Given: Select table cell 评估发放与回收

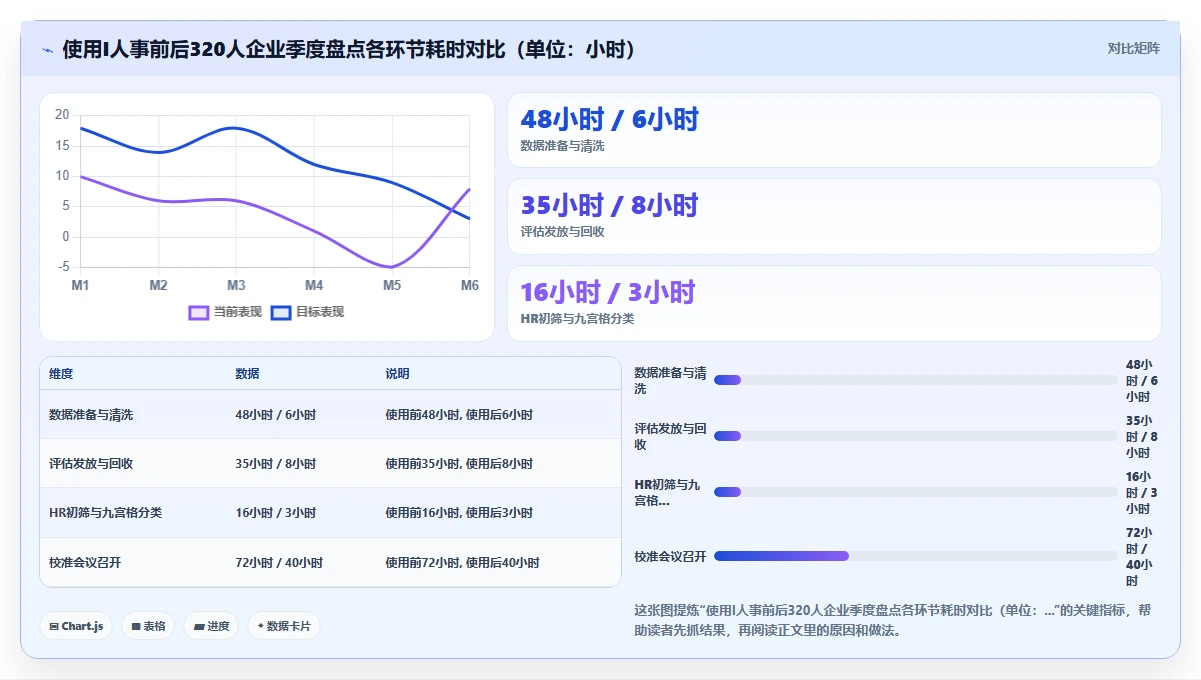Looking at the screenshot, I should tap(91, 464).
